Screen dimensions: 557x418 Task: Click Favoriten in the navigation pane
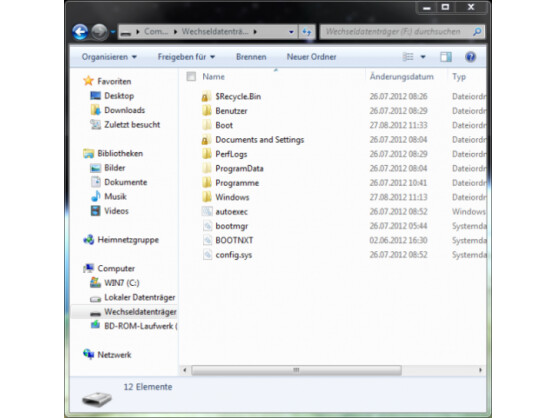pyautogui.click(x=114, y=82)
